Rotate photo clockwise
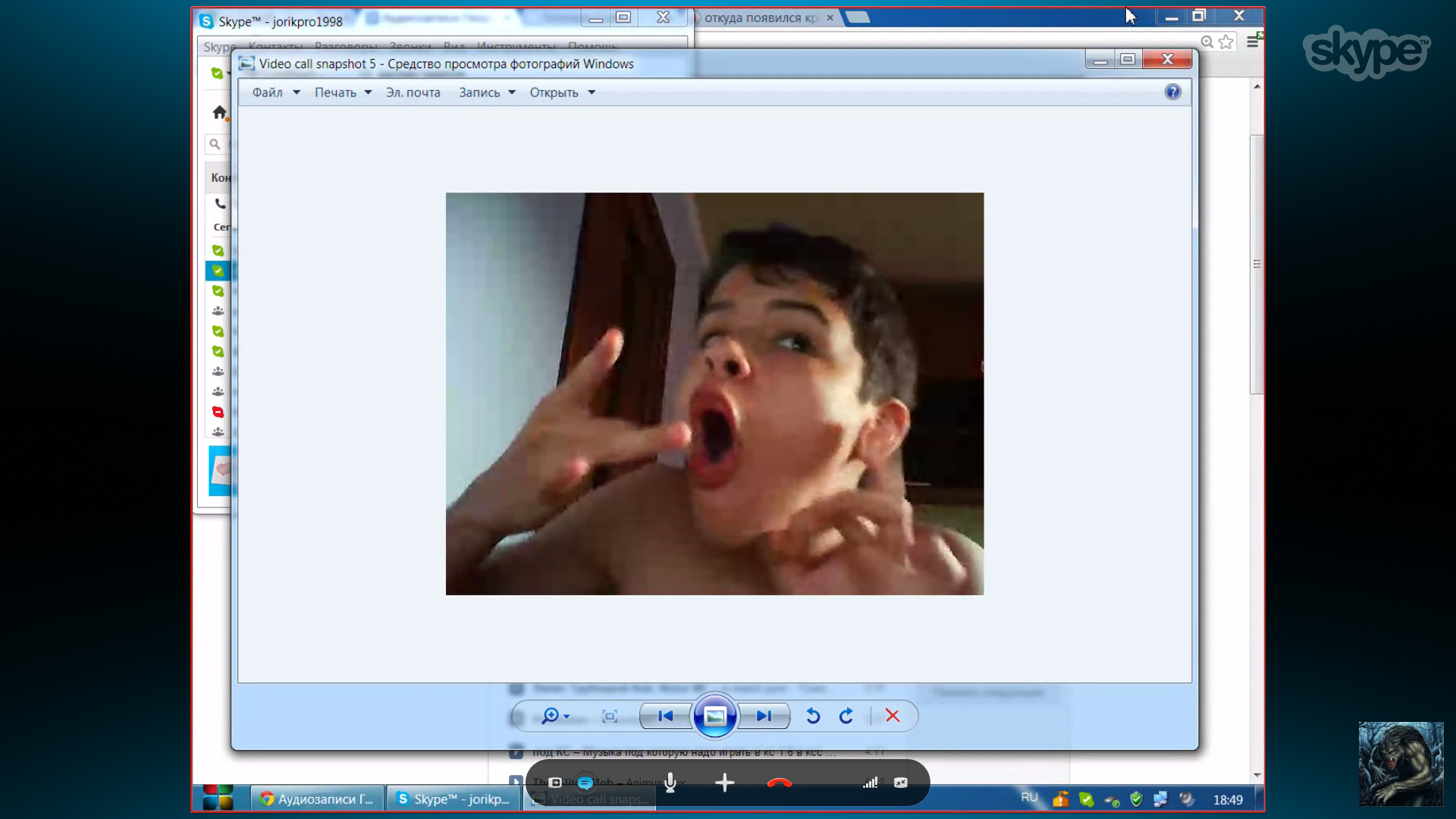Viewport: 1456px width, 819px height. [x=846, y=716]
